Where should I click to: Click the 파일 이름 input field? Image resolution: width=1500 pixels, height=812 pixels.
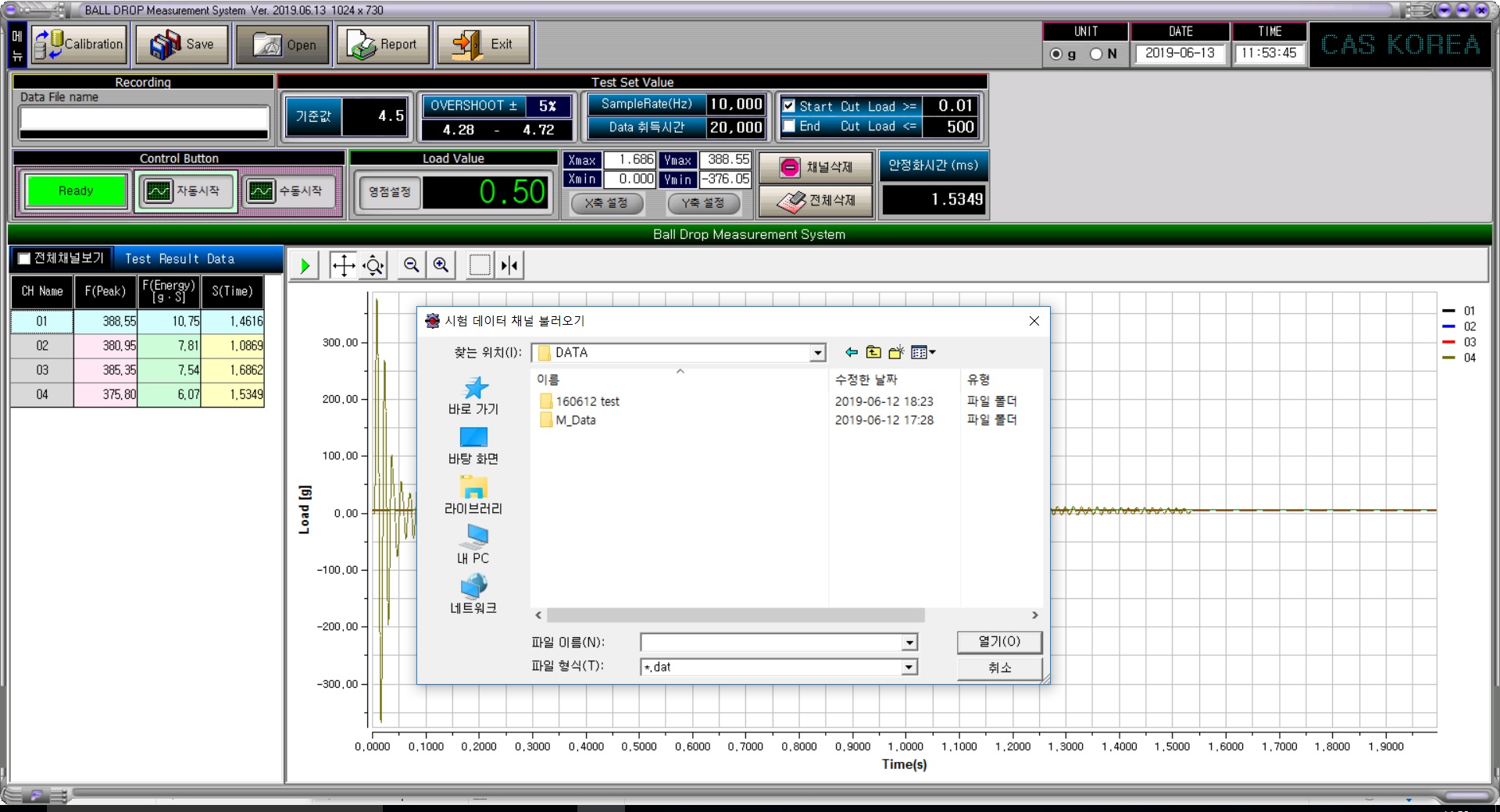click(771, 643)
